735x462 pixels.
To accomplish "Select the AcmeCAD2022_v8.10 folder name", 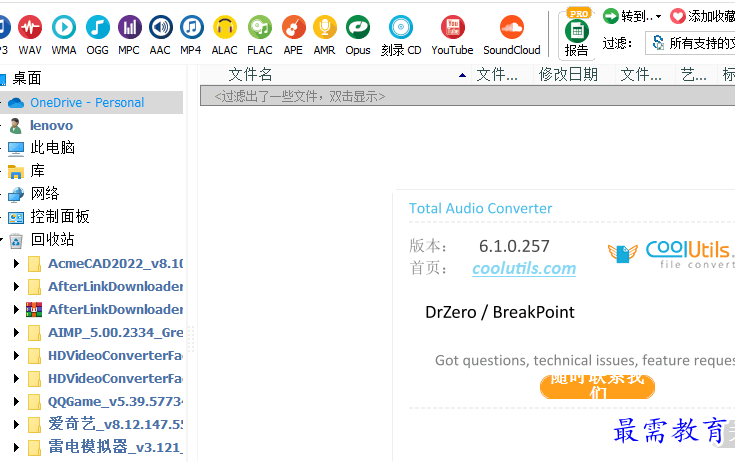I will 115,263.
